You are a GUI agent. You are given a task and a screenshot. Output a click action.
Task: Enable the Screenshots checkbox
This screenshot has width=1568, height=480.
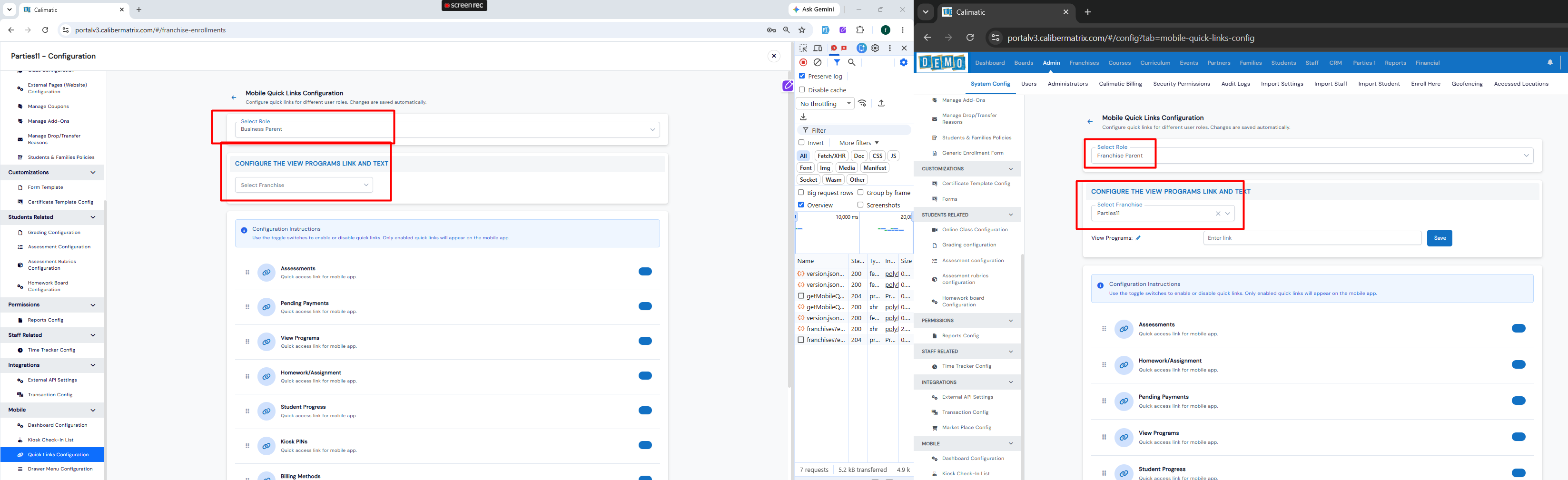coord(860,205)
